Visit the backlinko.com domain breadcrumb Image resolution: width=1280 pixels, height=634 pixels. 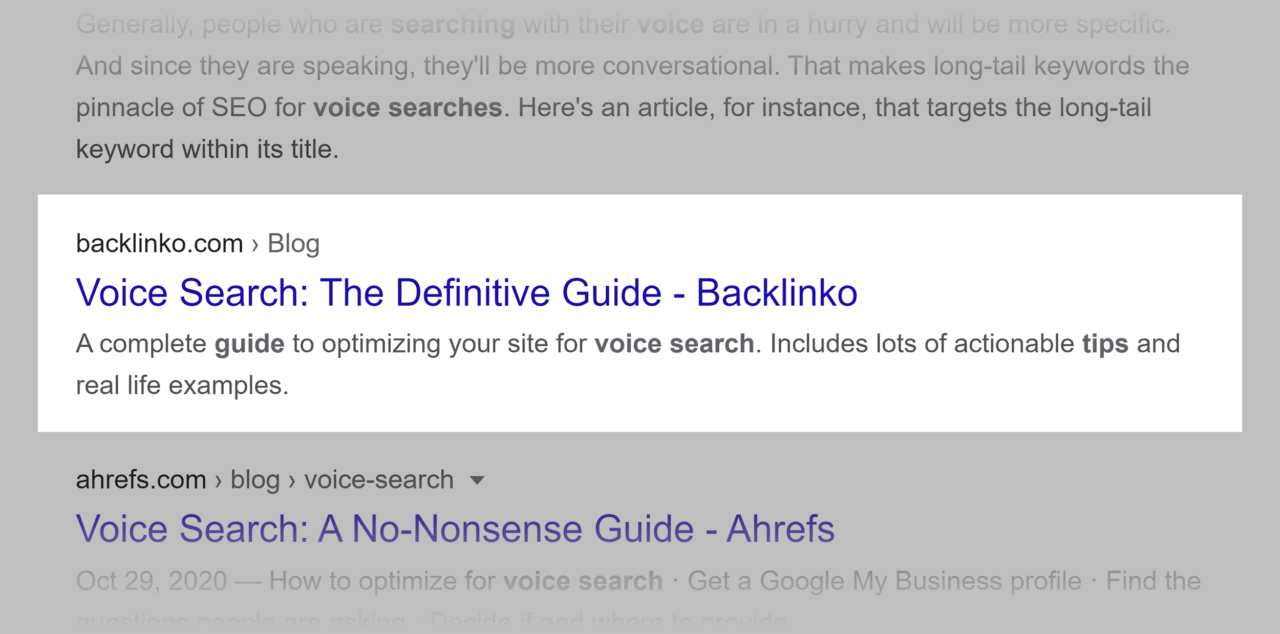(x=159, y=243)
